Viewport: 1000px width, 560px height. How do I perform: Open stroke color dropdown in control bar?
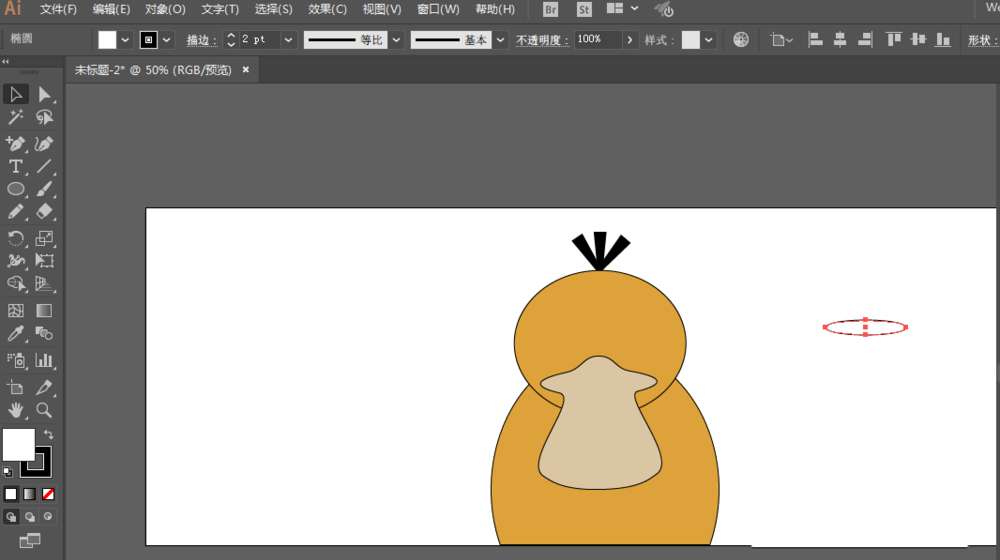tap(166, 40)
